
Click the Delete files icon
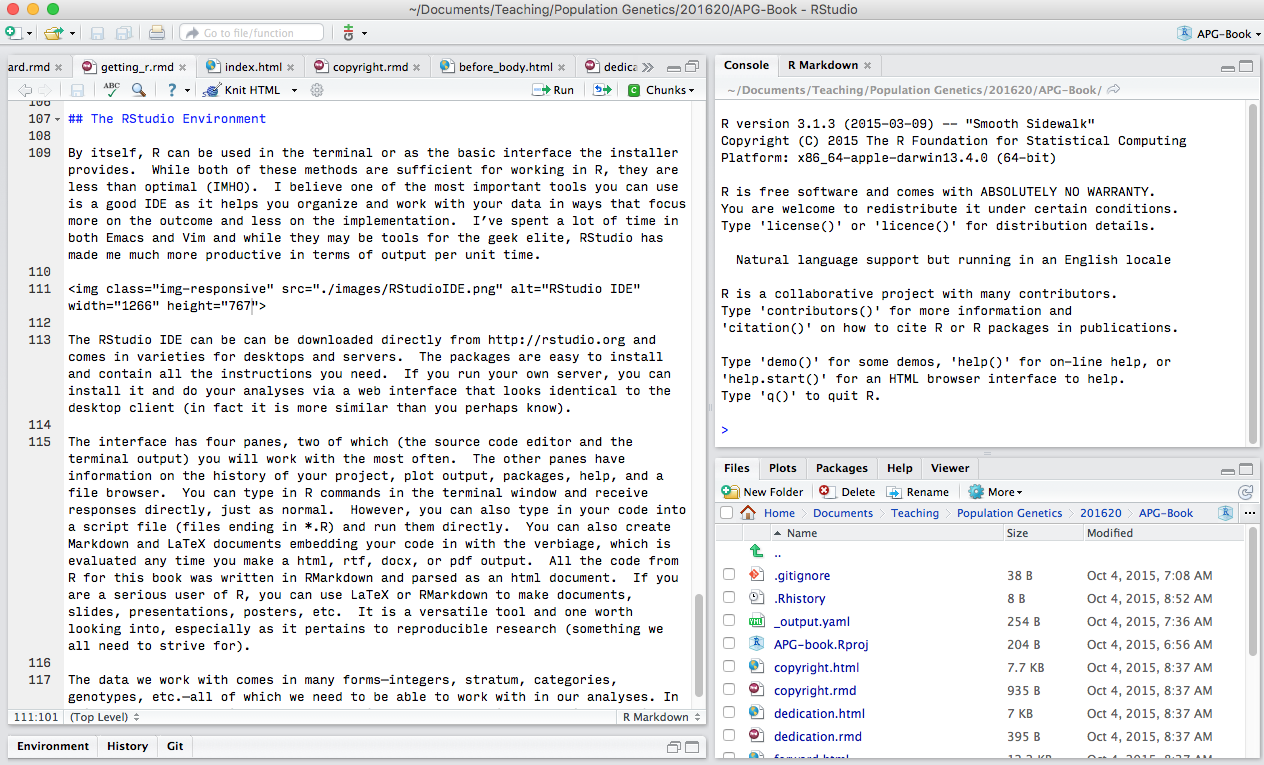(826, 492)
